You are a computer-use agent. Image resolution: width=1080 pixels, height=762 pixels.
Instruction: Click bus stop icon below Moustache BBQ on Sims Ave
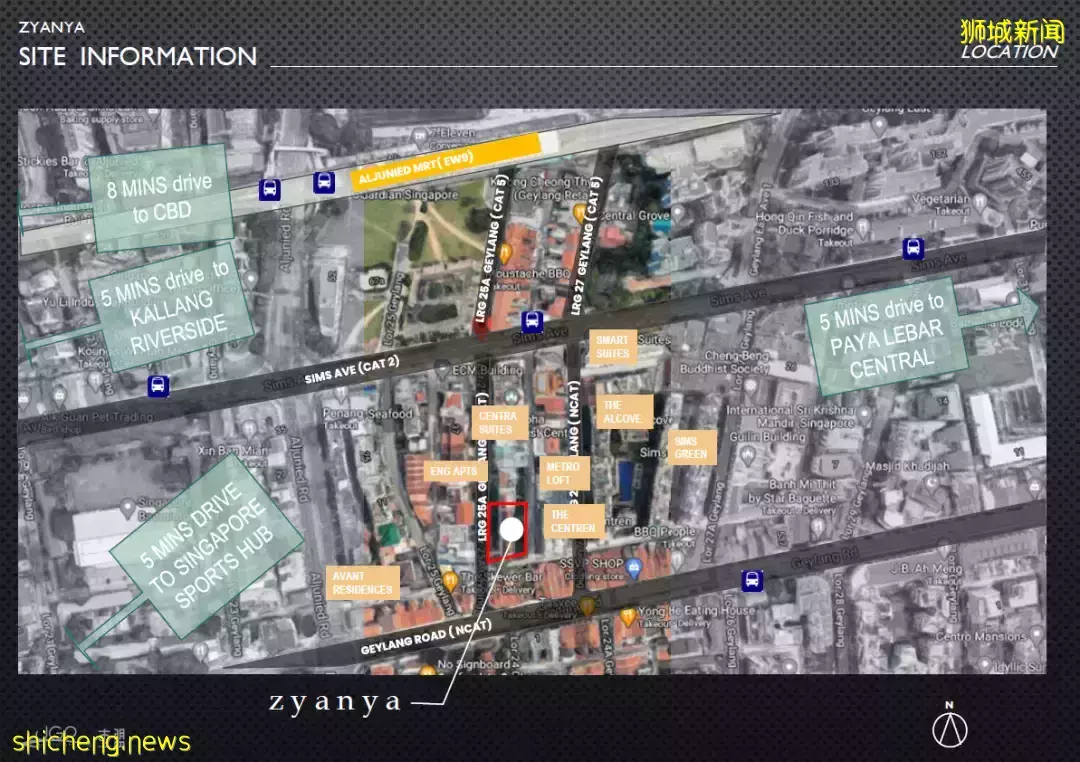533,320
